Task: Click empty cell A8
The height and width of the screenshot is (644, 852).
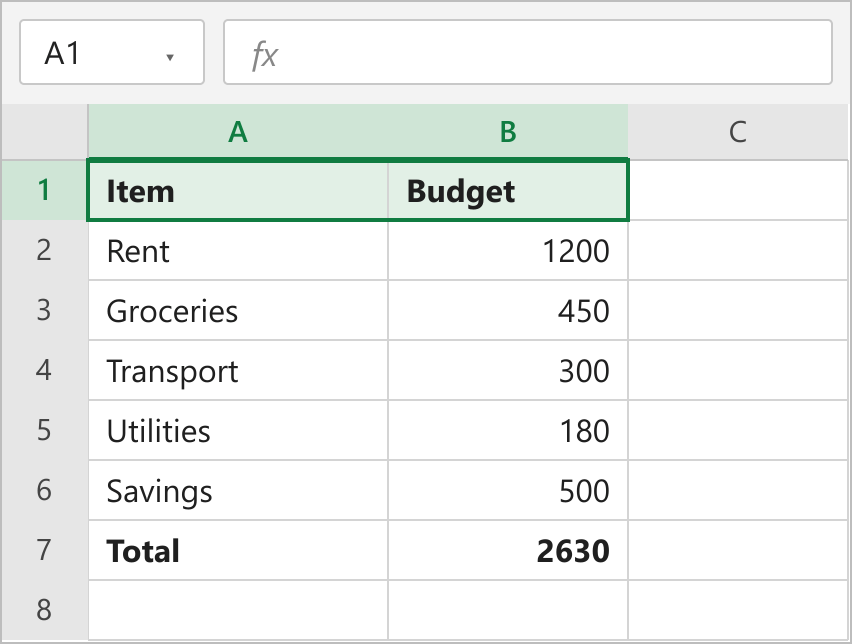Action: [x=238, y=610]
